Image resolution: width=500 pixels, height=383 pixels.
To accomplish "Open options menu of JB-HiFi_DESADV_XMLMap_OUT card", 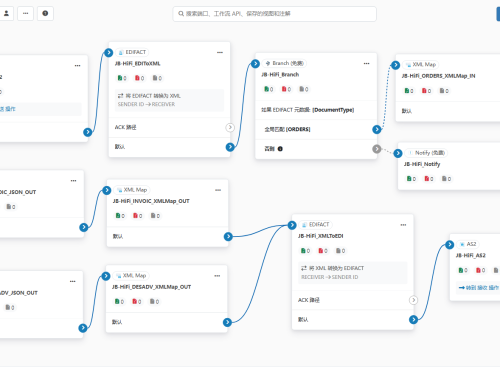I will 217,276.
